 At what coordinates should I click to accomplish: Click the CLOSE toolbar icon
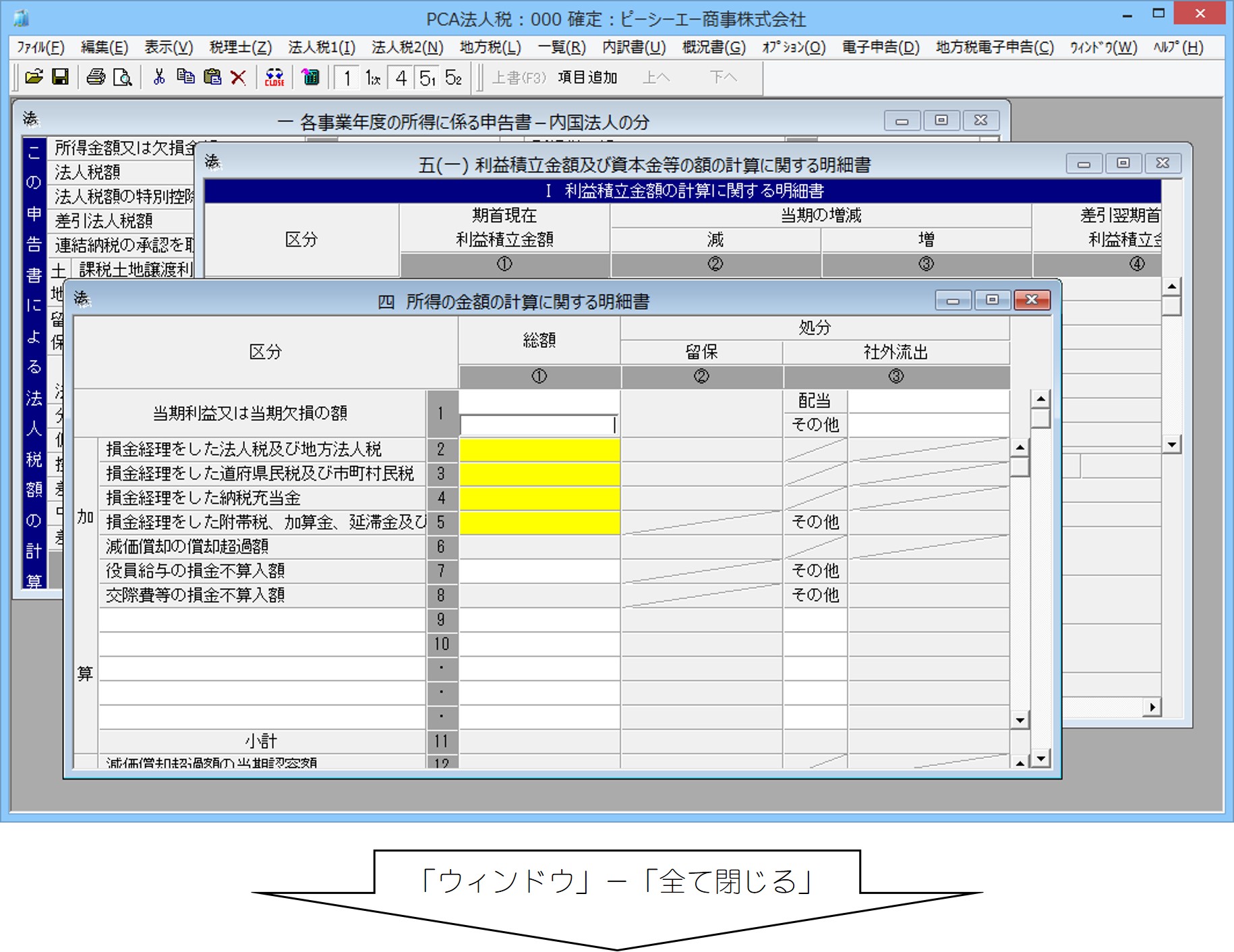click(x=274, y=78)
